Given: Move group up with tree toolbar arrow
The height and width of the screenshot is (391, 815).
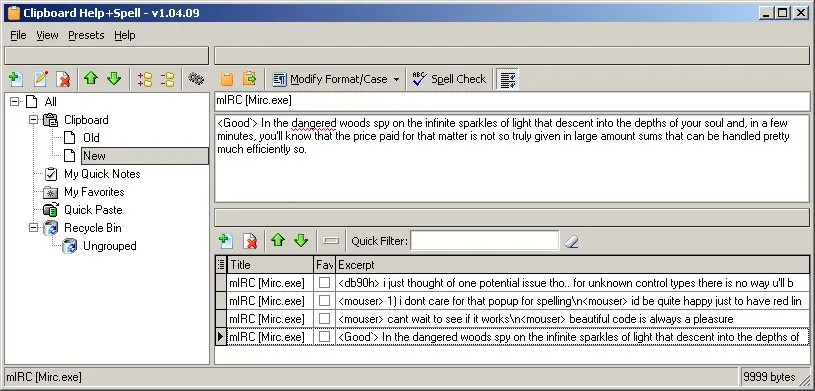Looking at the screenshot, I should (x=91, y=79).
